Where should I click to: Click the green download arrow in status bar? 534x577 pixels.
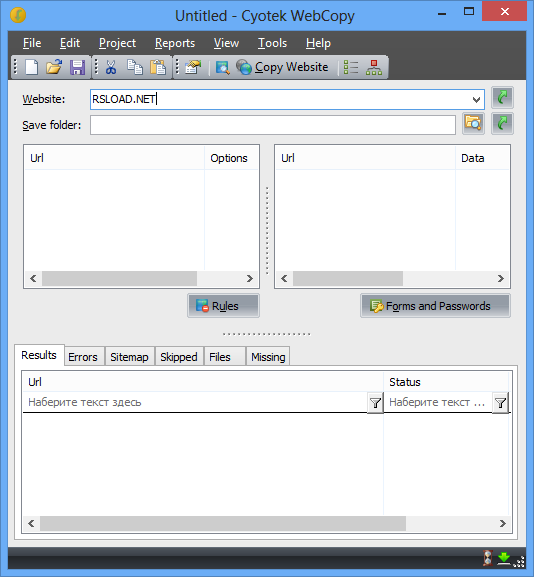[x=504, y=558]
